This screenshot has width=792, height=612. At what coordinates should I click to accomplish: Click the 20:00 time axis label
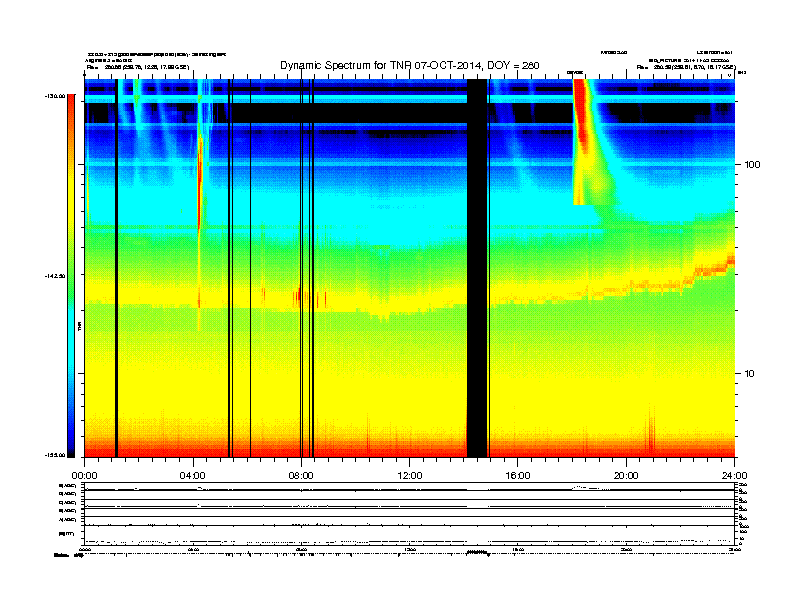[626, 476]
